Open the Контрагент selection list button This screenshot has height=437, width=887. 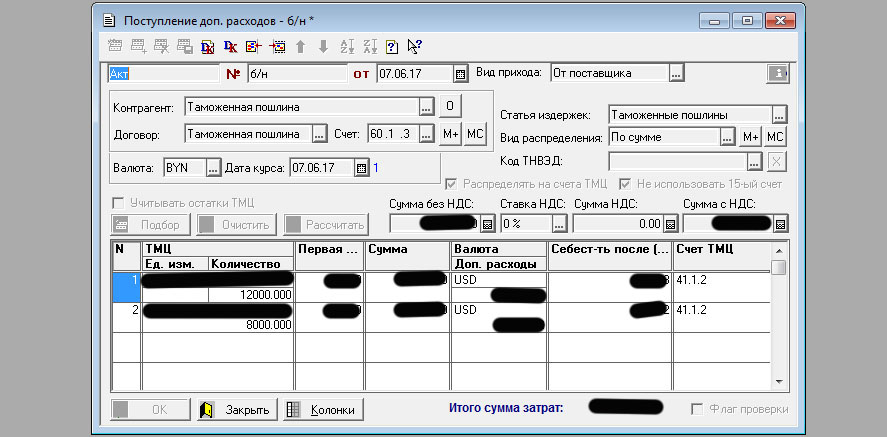tap(427, 107)
